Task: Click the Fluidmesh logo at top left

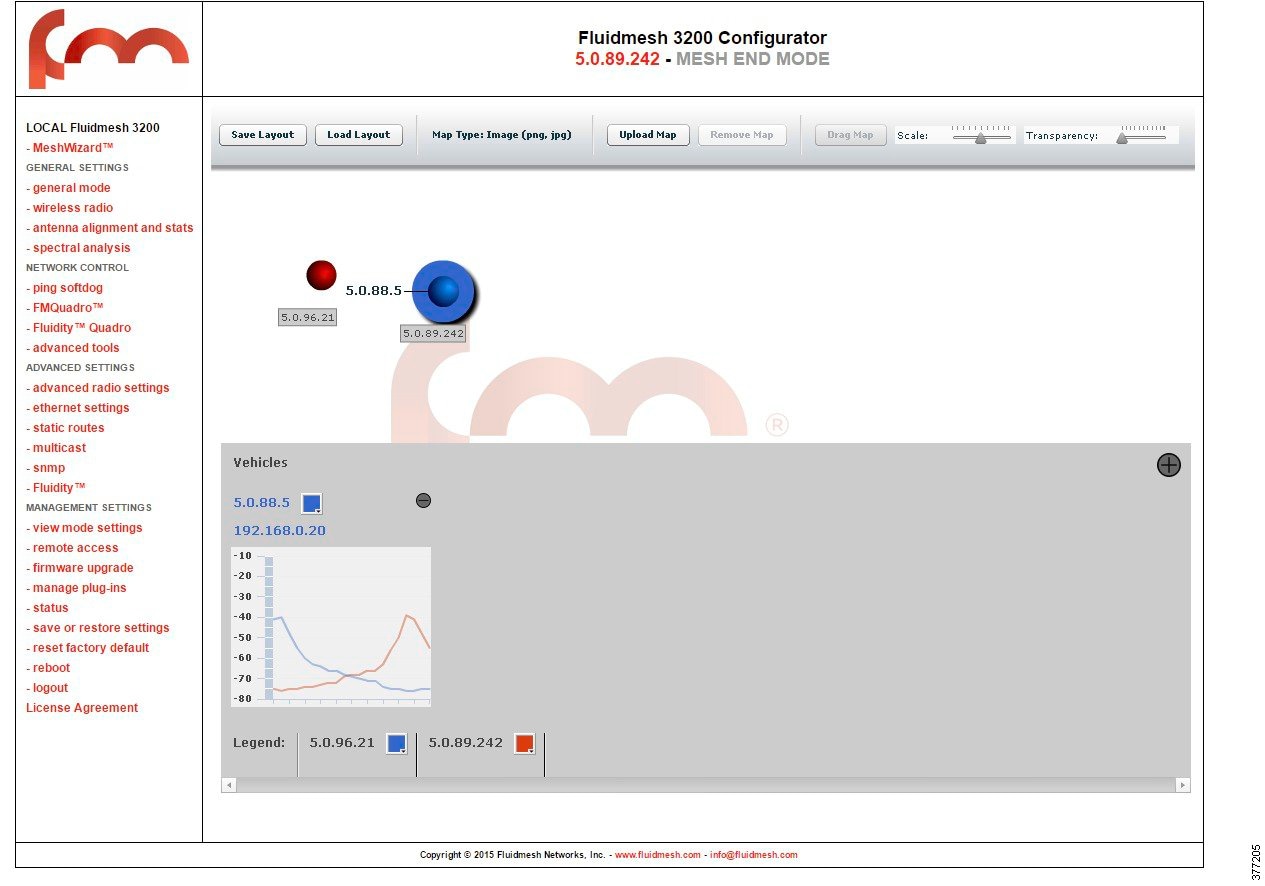Action: [x=108, y=49]
